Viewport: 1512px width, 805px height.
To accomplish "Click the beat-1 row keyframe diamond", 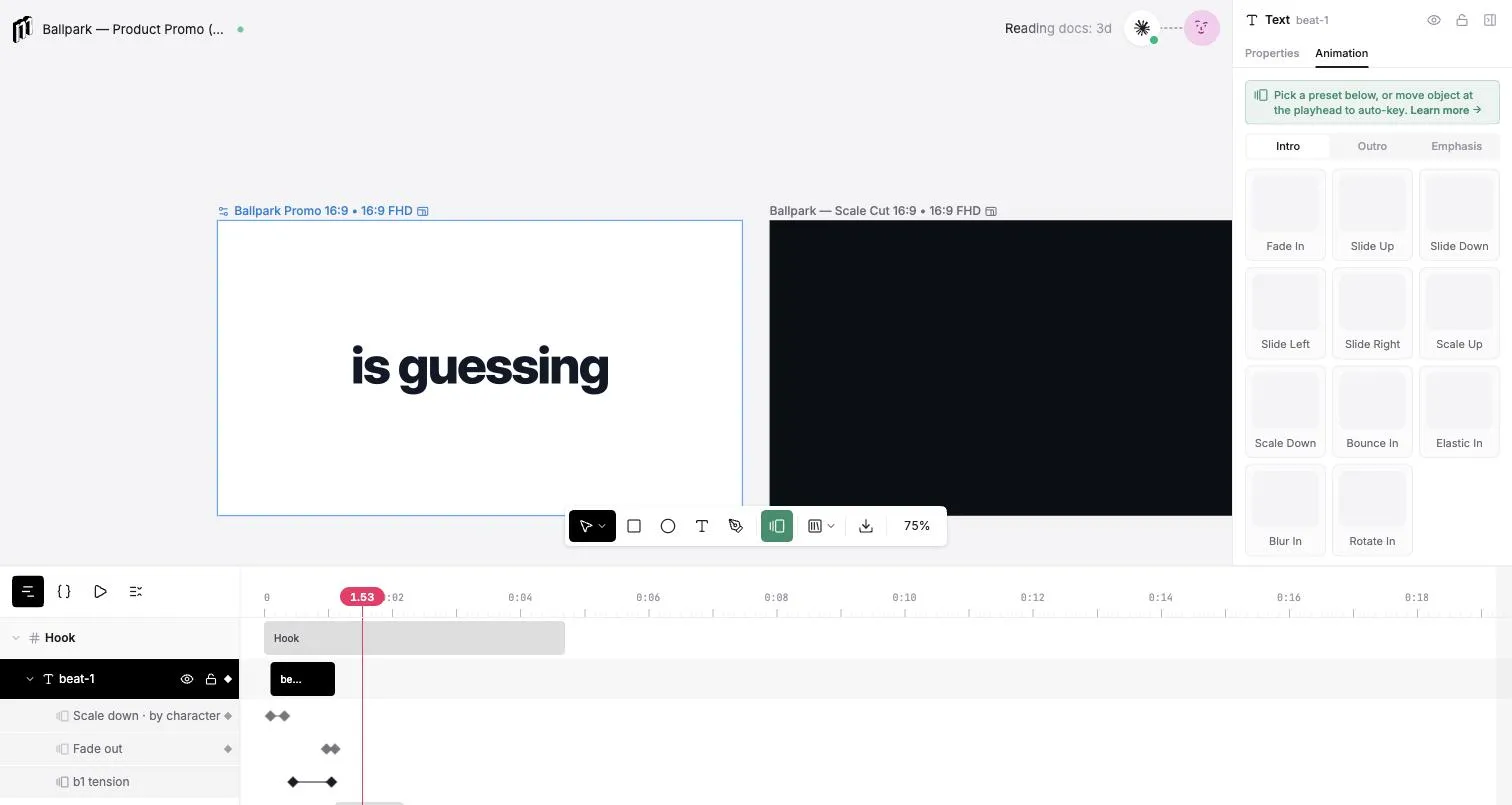I will pyautogui.click(x=228, y=679).
